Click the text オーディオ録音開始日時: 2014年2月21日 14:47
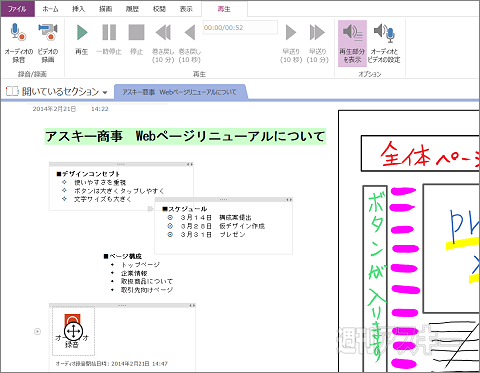This screenshot has width=480, height=373. tap(111, 364)
